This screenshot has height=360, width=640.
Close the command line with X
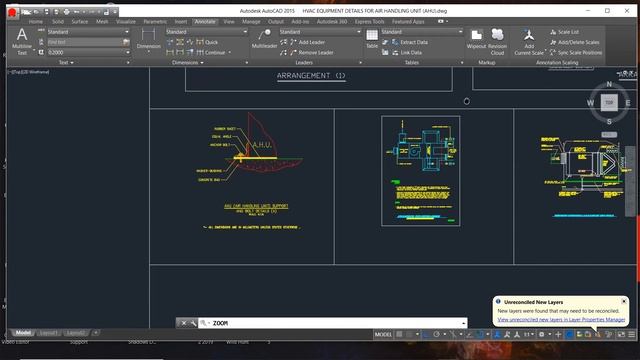184,323
